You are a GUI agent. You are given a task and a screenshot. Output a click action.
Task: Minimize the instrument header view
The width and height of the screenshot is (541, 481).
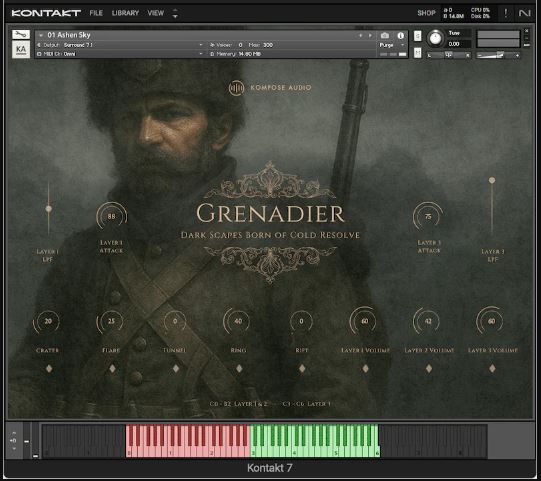[527, 45]
